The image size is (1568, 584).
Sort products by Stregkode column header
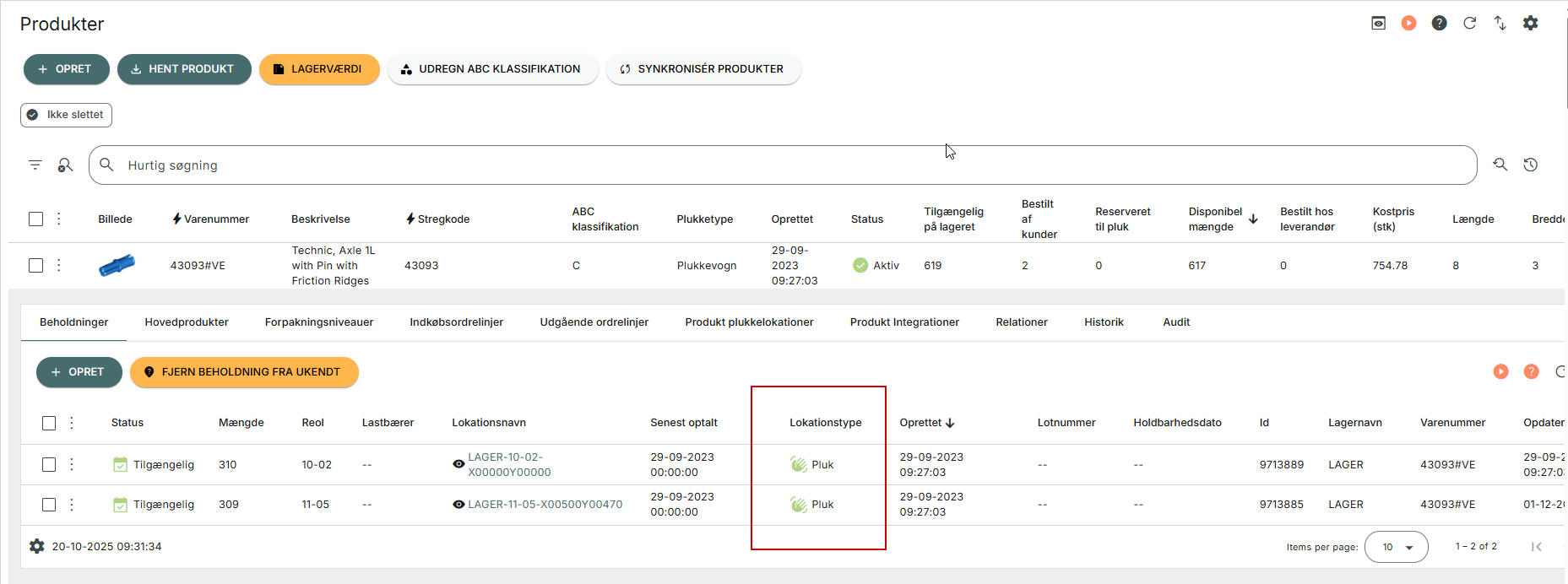point(443,219)
